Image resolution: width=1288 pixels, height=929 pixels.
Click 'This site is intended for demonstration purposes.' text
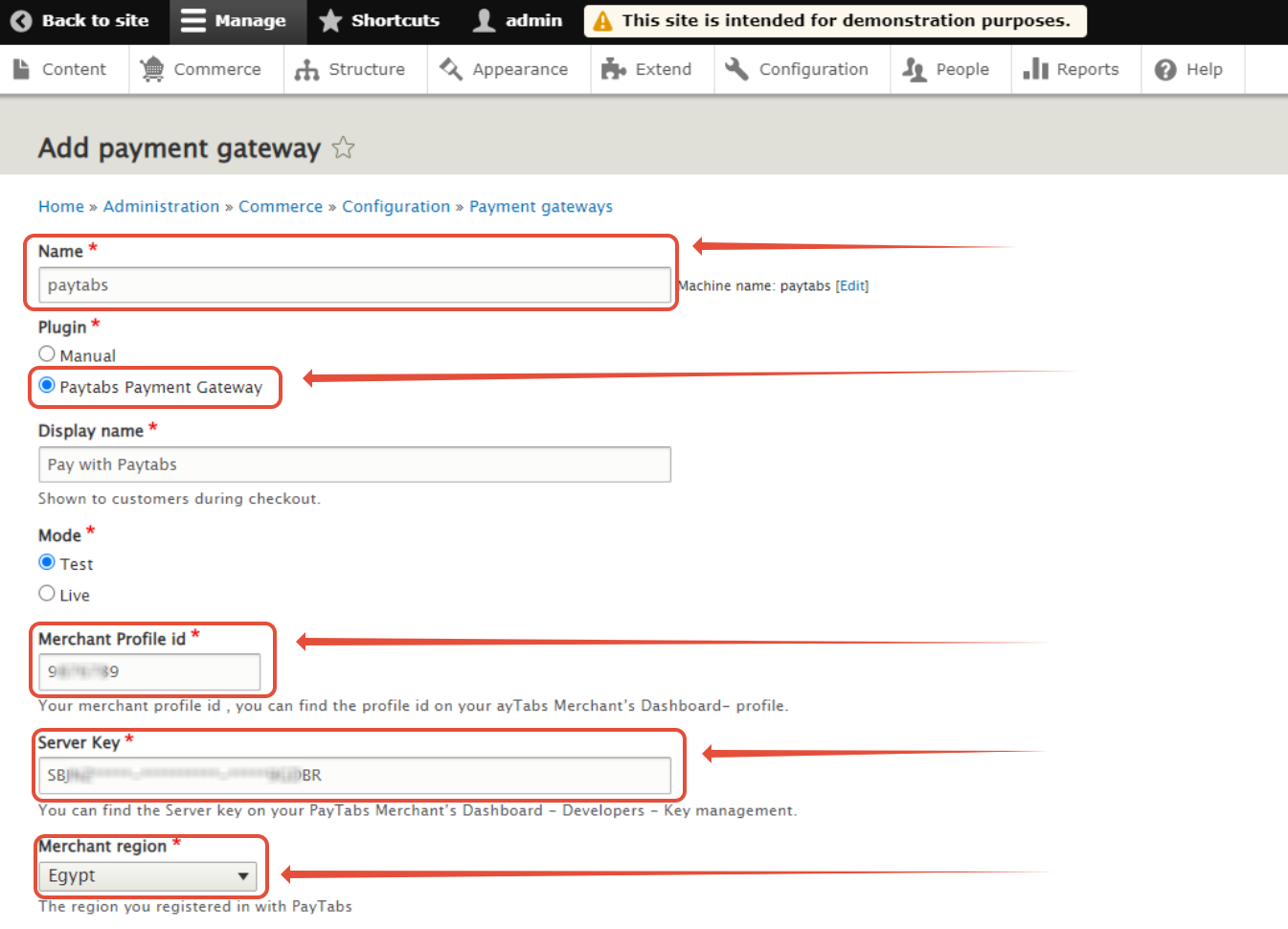(x=846, y=21)
